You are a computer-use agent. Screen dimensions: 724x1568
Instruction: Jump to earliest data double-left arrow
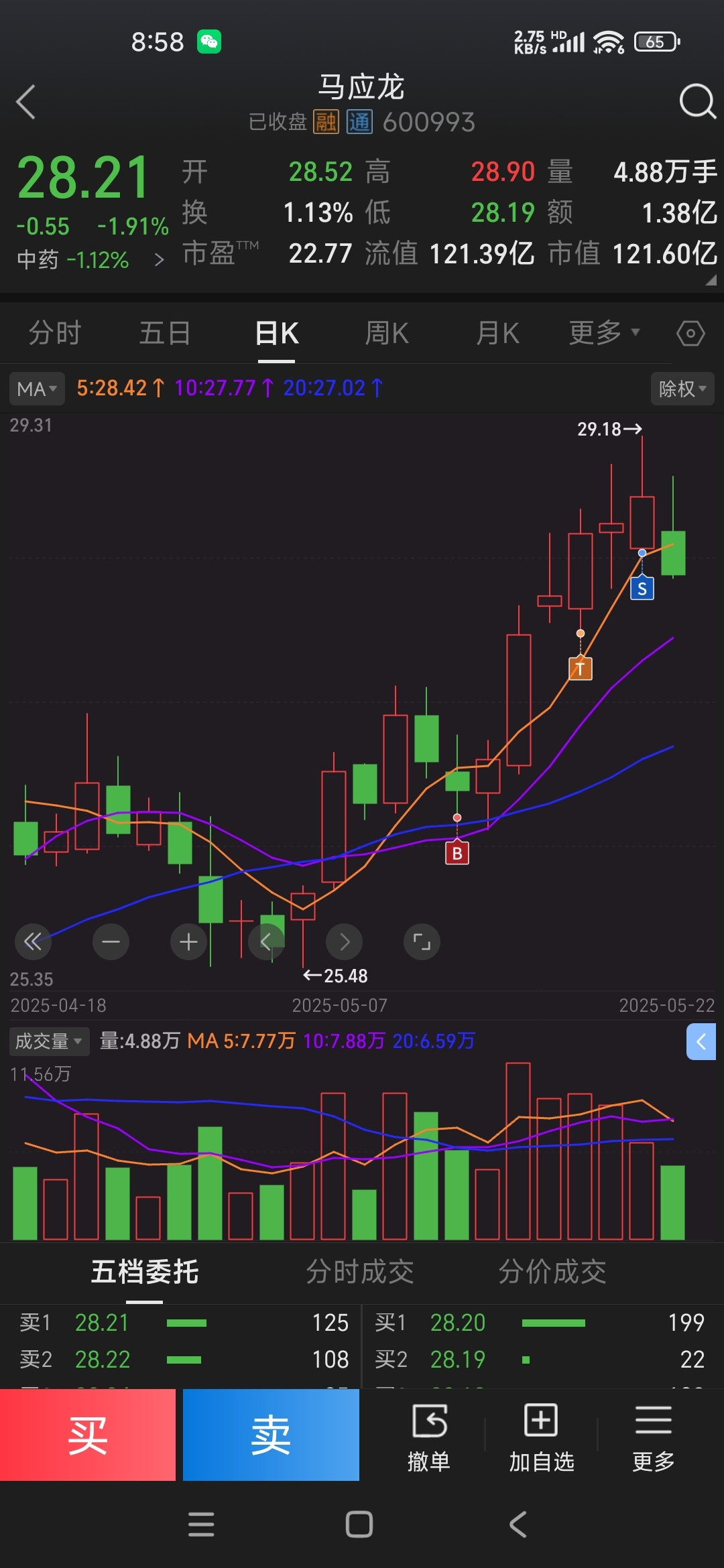33,942
